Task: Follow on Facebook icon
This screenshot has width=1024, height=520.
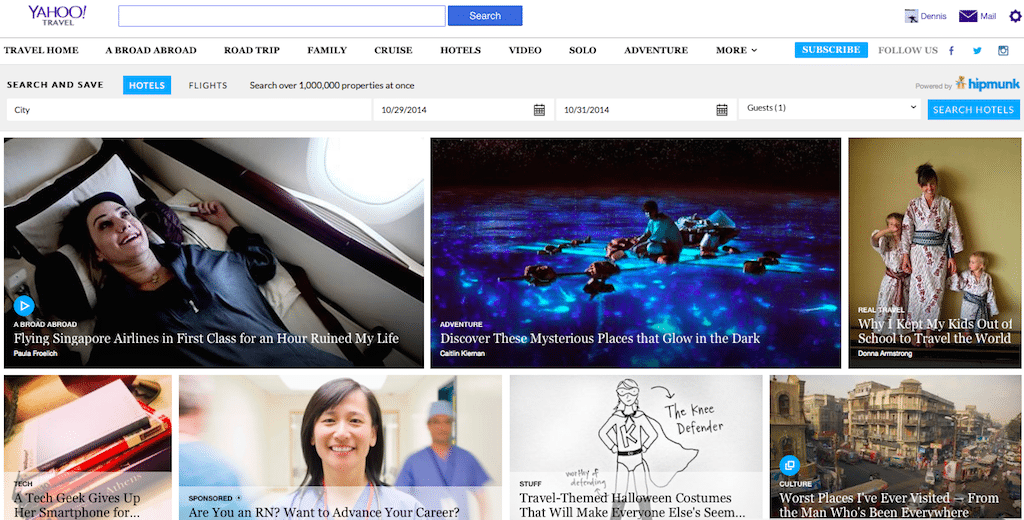Action: coord(951,50)
